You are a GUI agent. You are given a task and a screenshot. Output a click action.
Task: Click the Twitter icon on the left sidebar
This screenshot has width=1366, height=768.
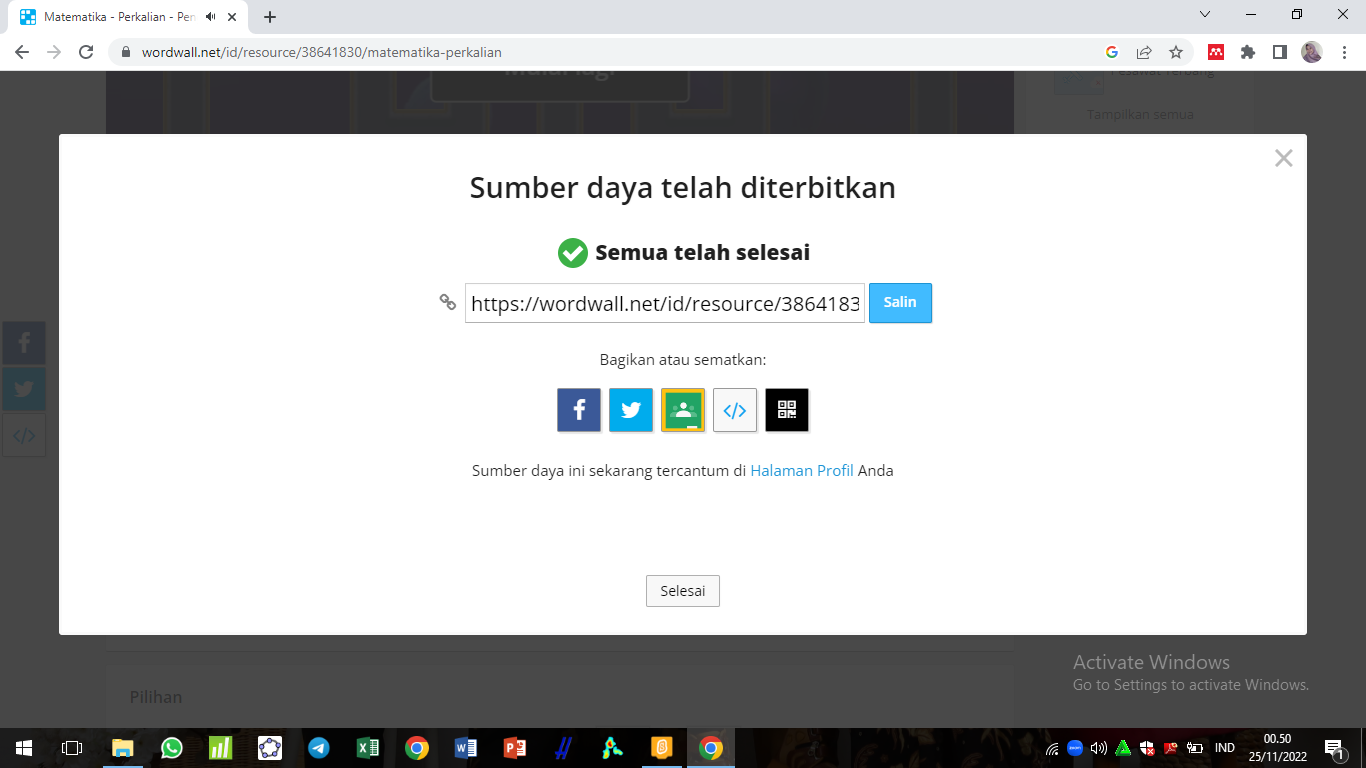click(24, 389)
